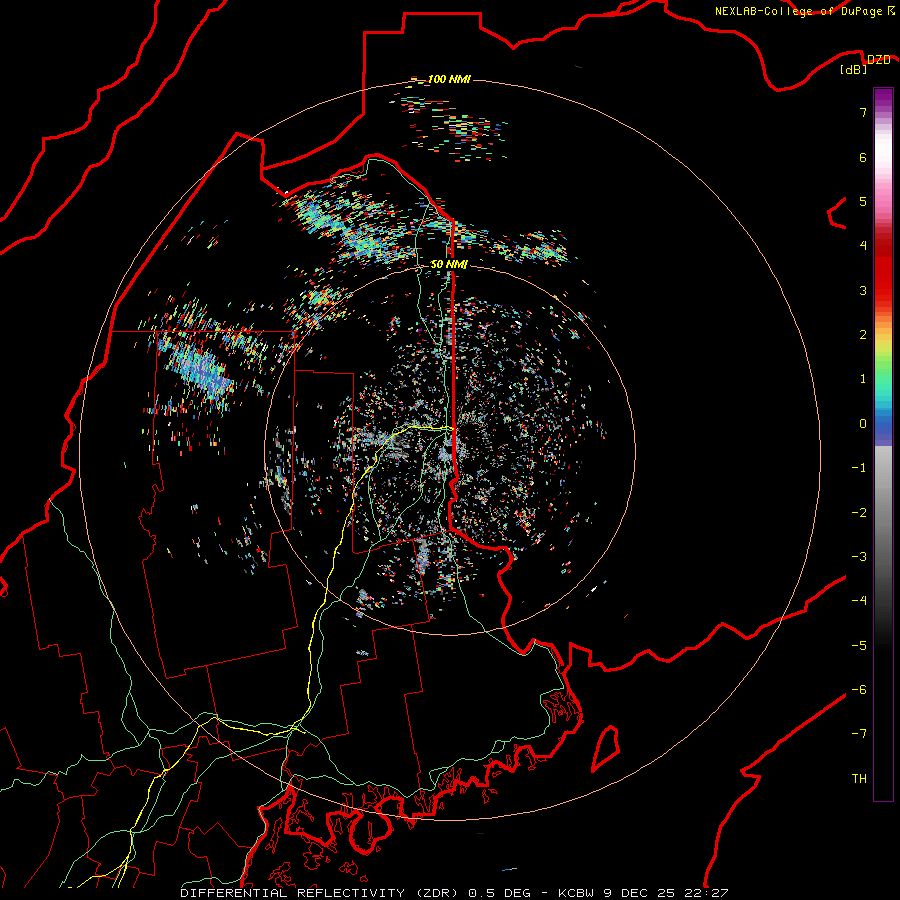Click the -3 value on the color scale
This screenshot has height=900, width=900.
859,557
